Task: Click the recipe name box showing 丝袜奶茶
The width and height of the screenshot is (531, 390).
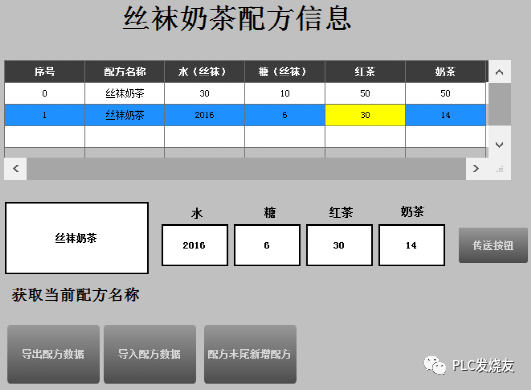Action: (x=77, y=238)
